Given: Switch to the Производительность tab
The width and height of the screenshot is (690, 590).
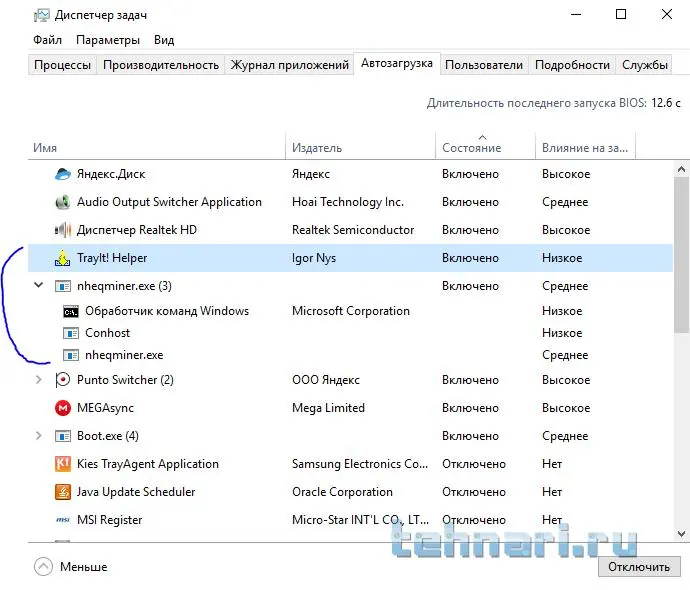Looking at the screenshot, I should (160, 65).
